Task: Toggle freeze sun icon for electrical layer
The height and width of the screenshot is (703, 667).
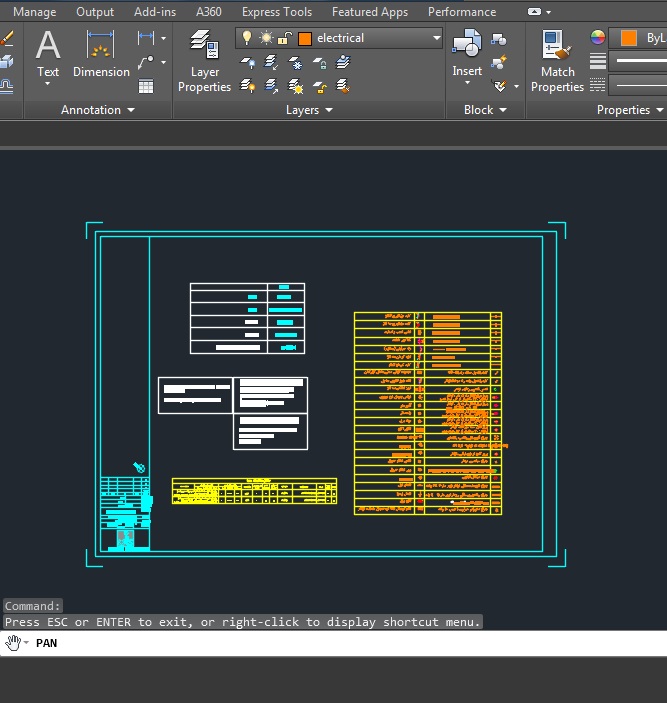Action: [266, 38]
